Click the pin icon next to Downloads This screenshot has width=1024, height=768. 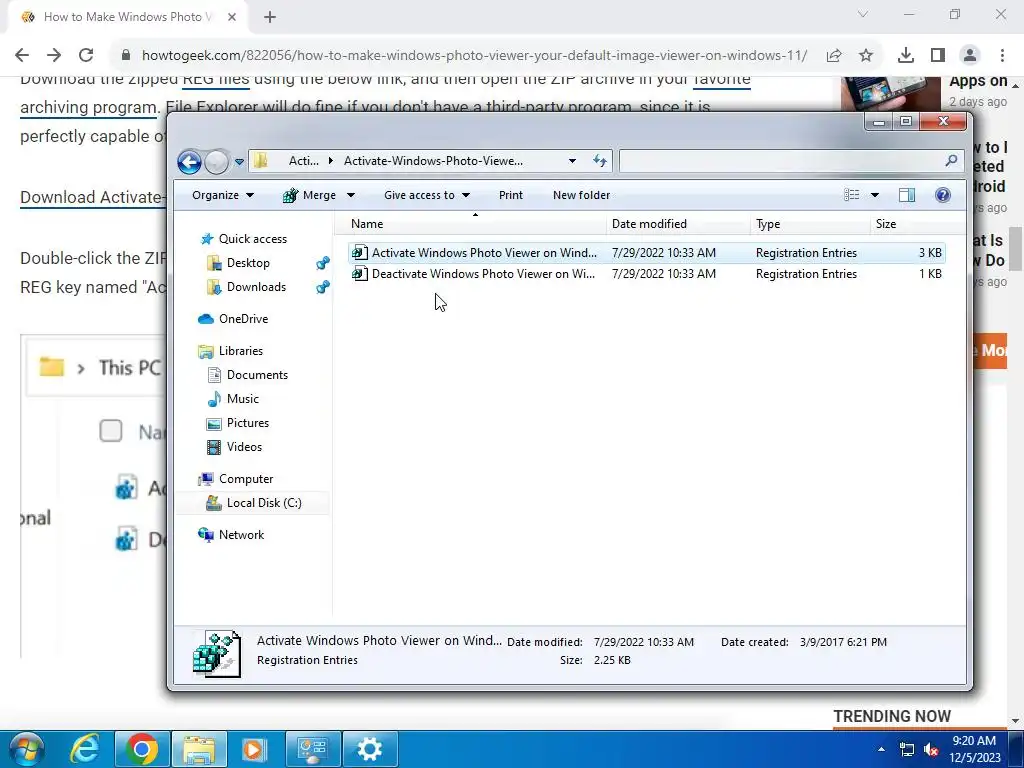click(322, 287)
